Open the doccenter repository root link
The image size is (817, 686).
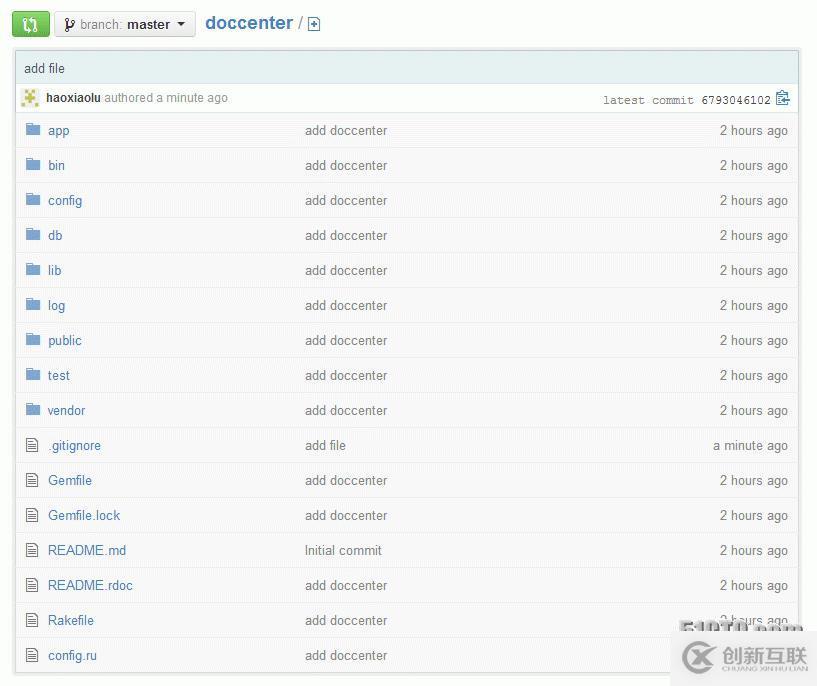click(249, 23)
